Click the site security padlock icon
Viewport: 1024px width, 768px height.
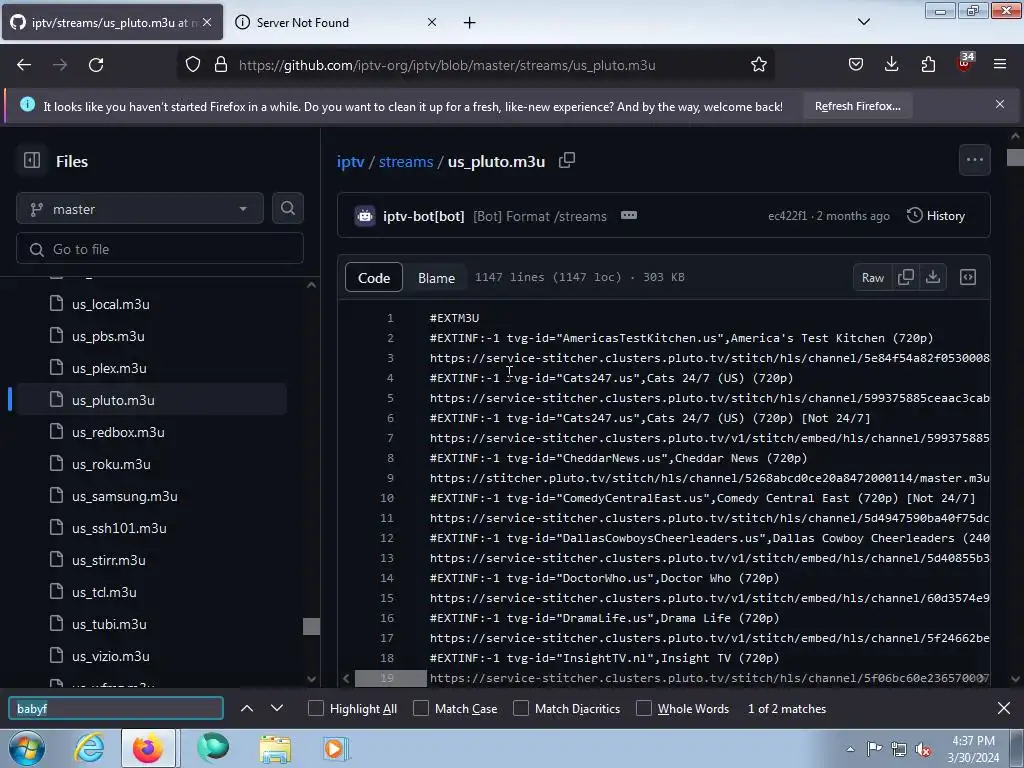pos(221,65)
